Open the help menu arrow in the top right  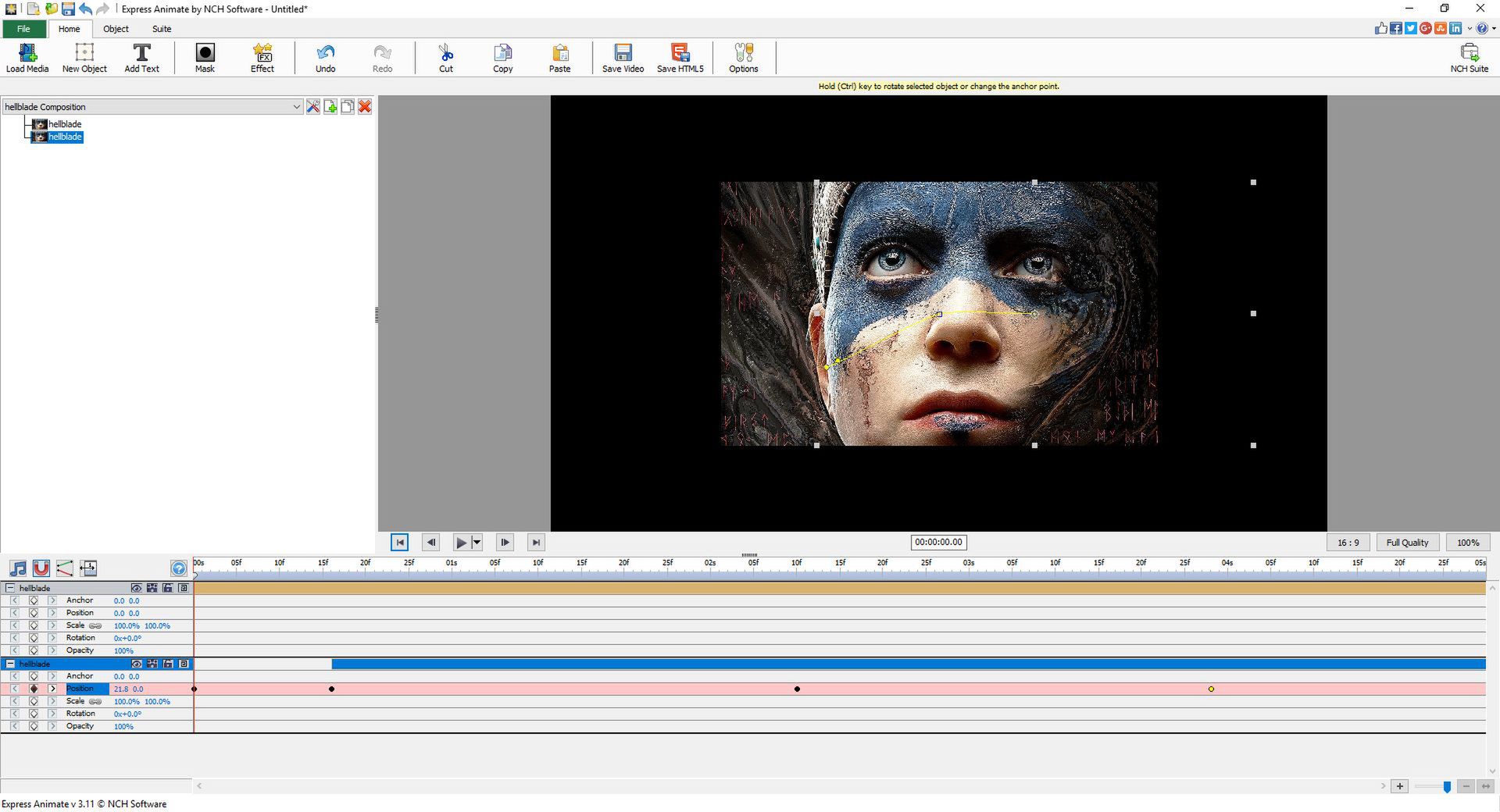tap(1493, 28)
